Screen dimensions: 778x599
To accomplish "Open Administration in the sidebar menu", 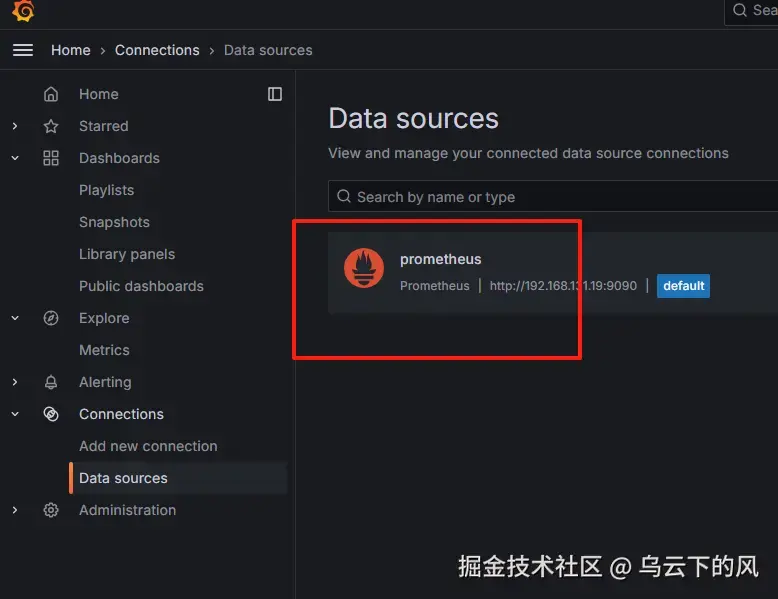I will tap(128, 510).
